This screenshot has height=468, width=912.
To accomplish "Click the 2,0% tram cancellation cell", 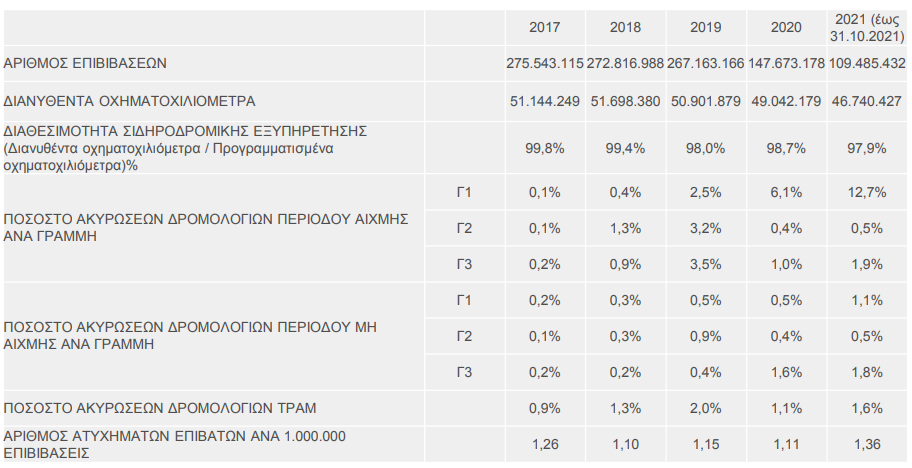I will [705, 408].
